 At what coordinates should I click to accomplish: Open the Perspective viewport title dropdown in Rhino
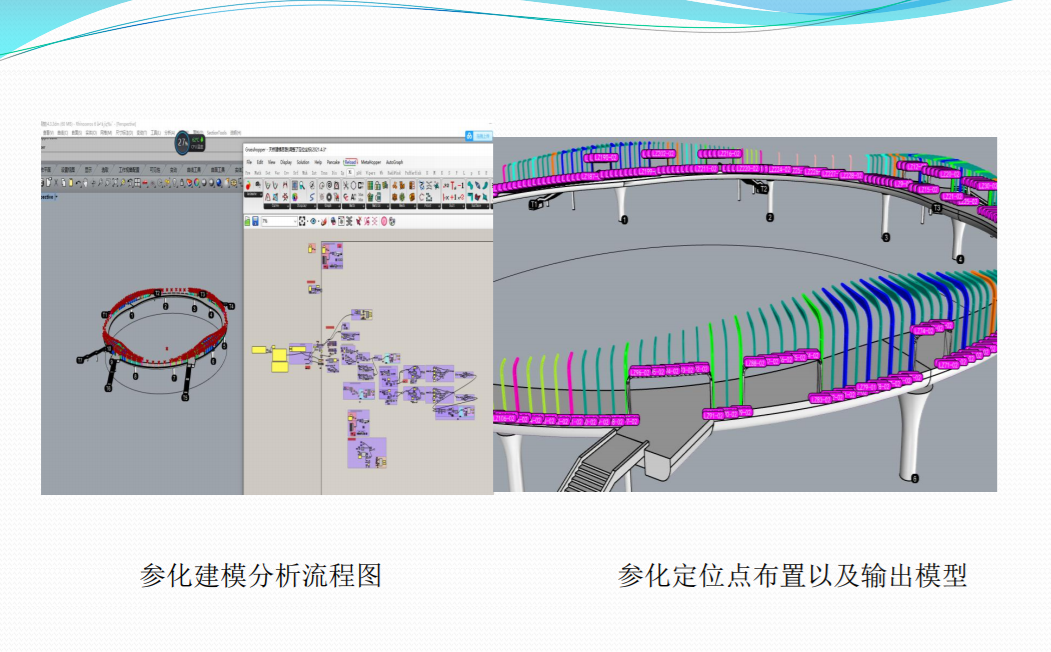(56, 197)
